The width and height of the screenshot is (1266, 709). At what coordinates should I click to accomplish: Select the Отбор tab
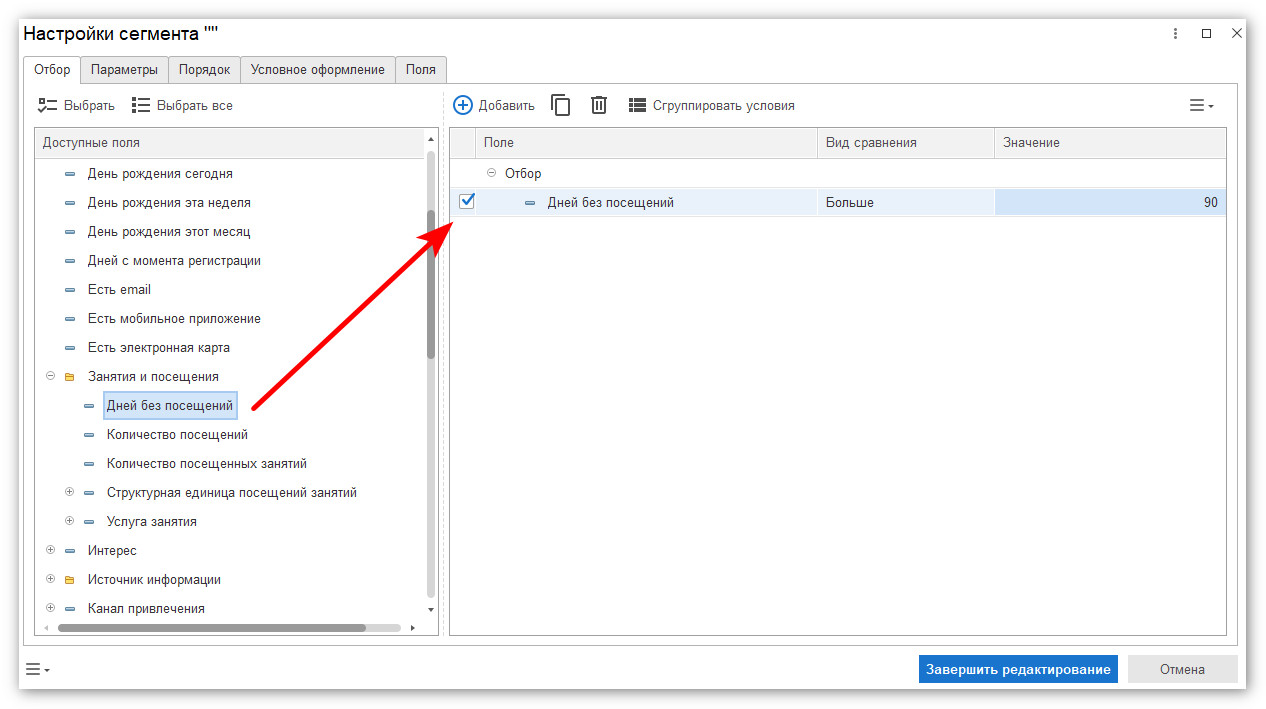[x=52, y=70]
